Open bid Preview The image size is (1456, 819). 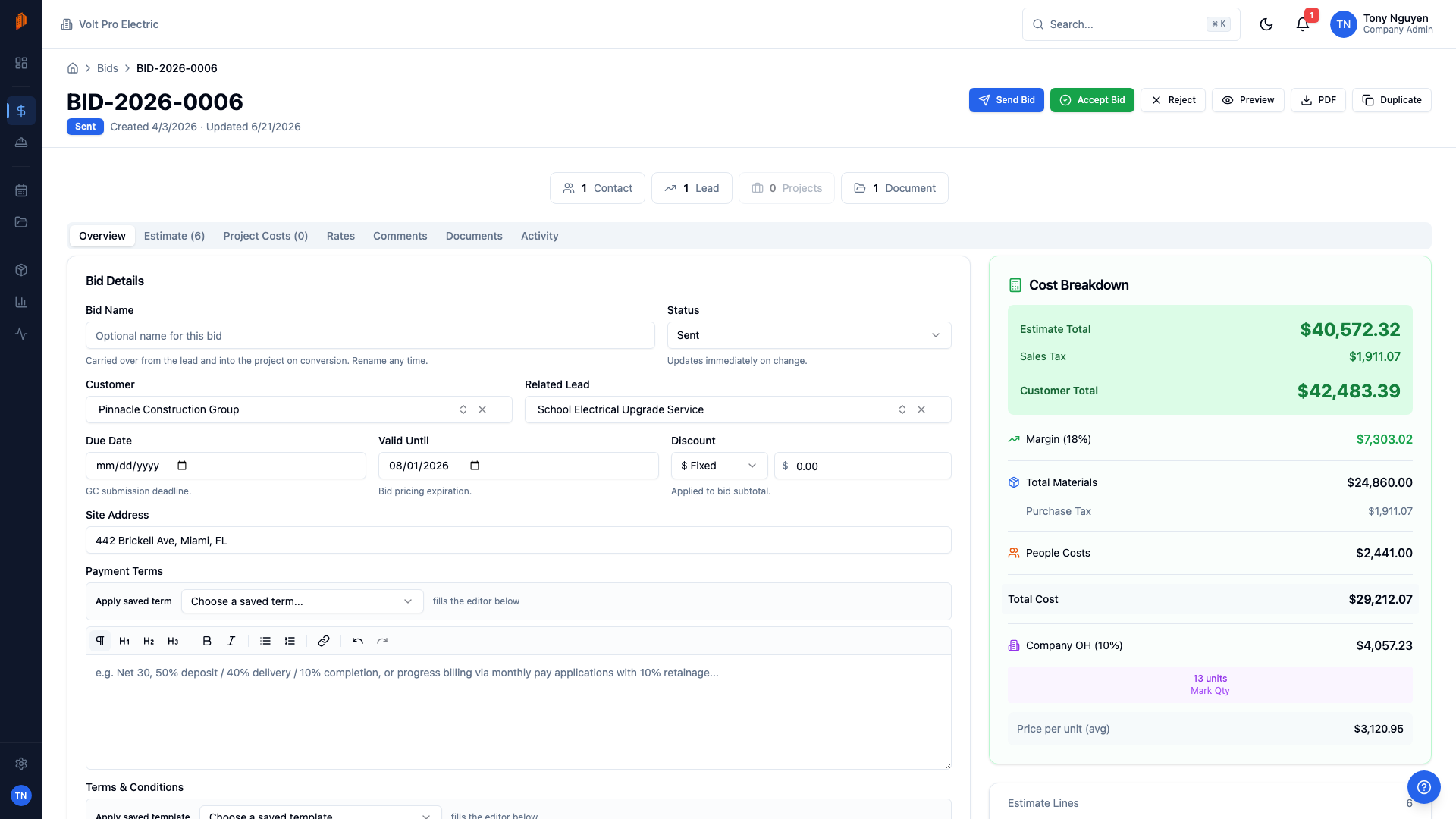coord(1248,100)
